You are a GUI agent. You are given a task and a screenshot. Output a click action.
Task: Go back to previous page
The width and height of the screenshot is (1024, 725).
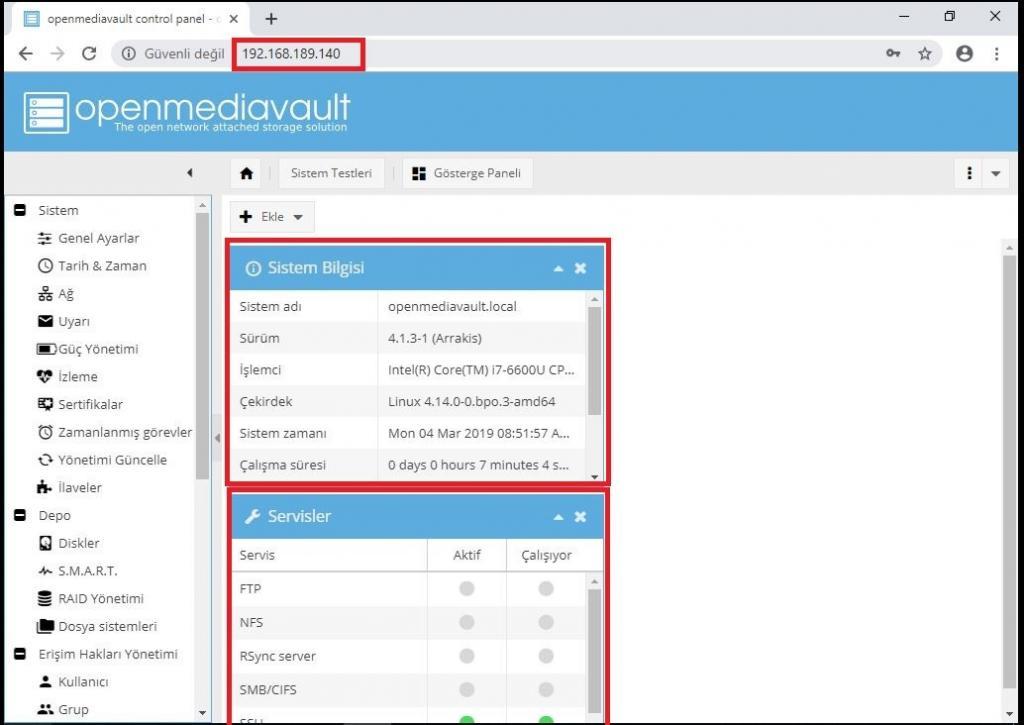(x=25, y=54)
